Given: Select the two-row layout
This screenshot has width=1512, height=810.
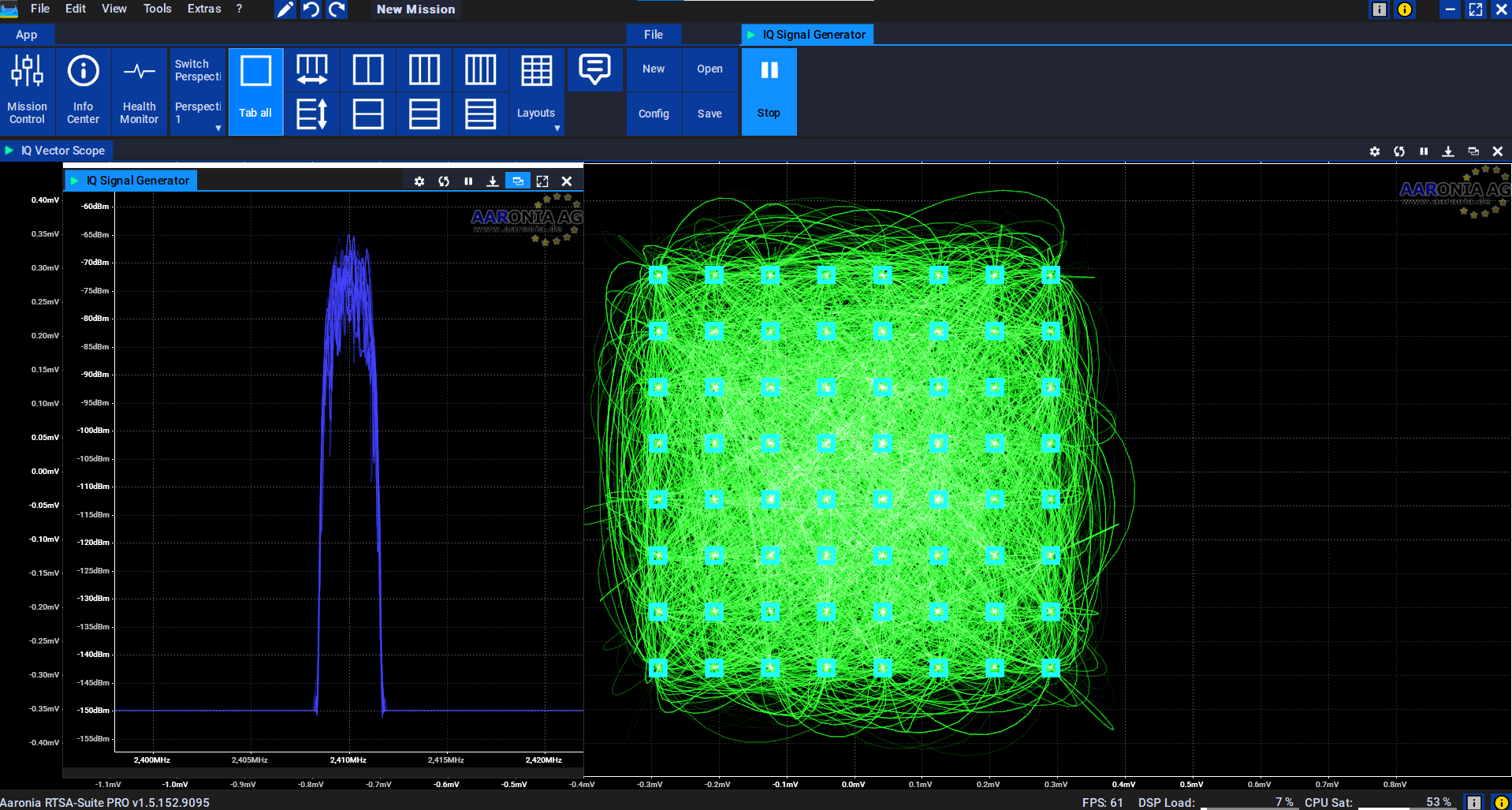Looking at the screenshot, I should click(368, 114).
